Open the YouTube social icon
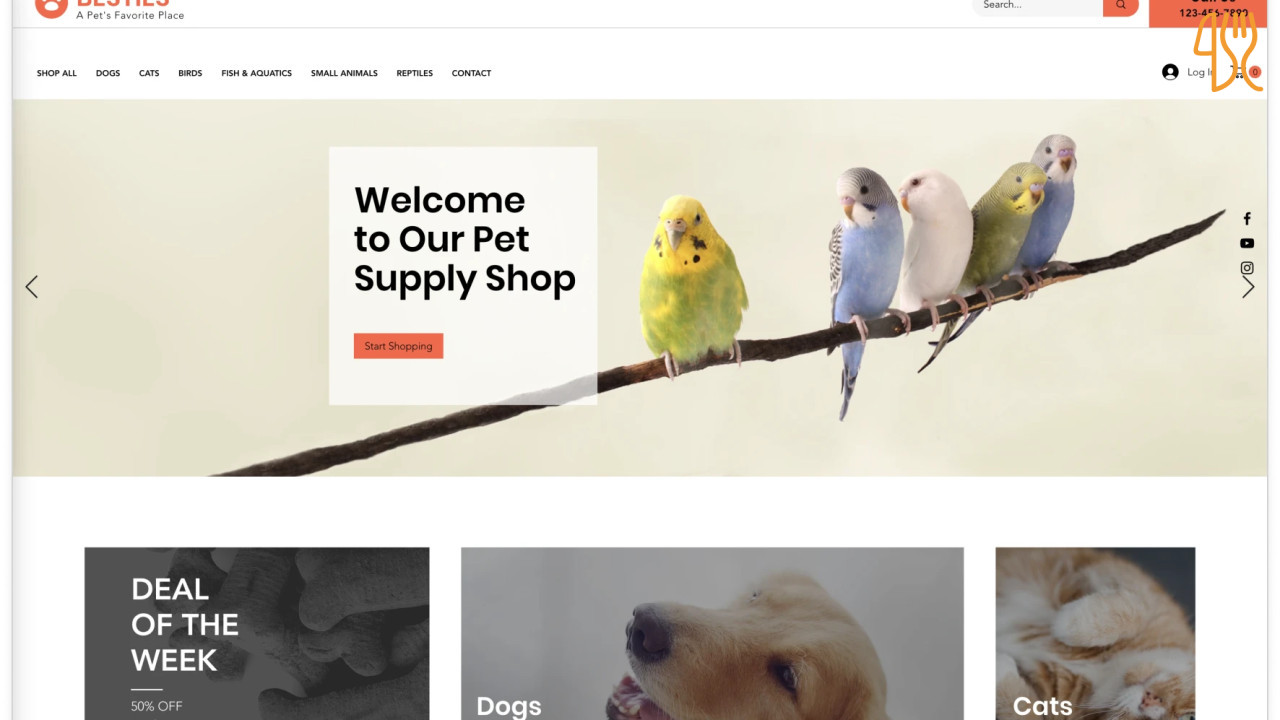This screenshot has width=1280, height=720. [1247, 243]
